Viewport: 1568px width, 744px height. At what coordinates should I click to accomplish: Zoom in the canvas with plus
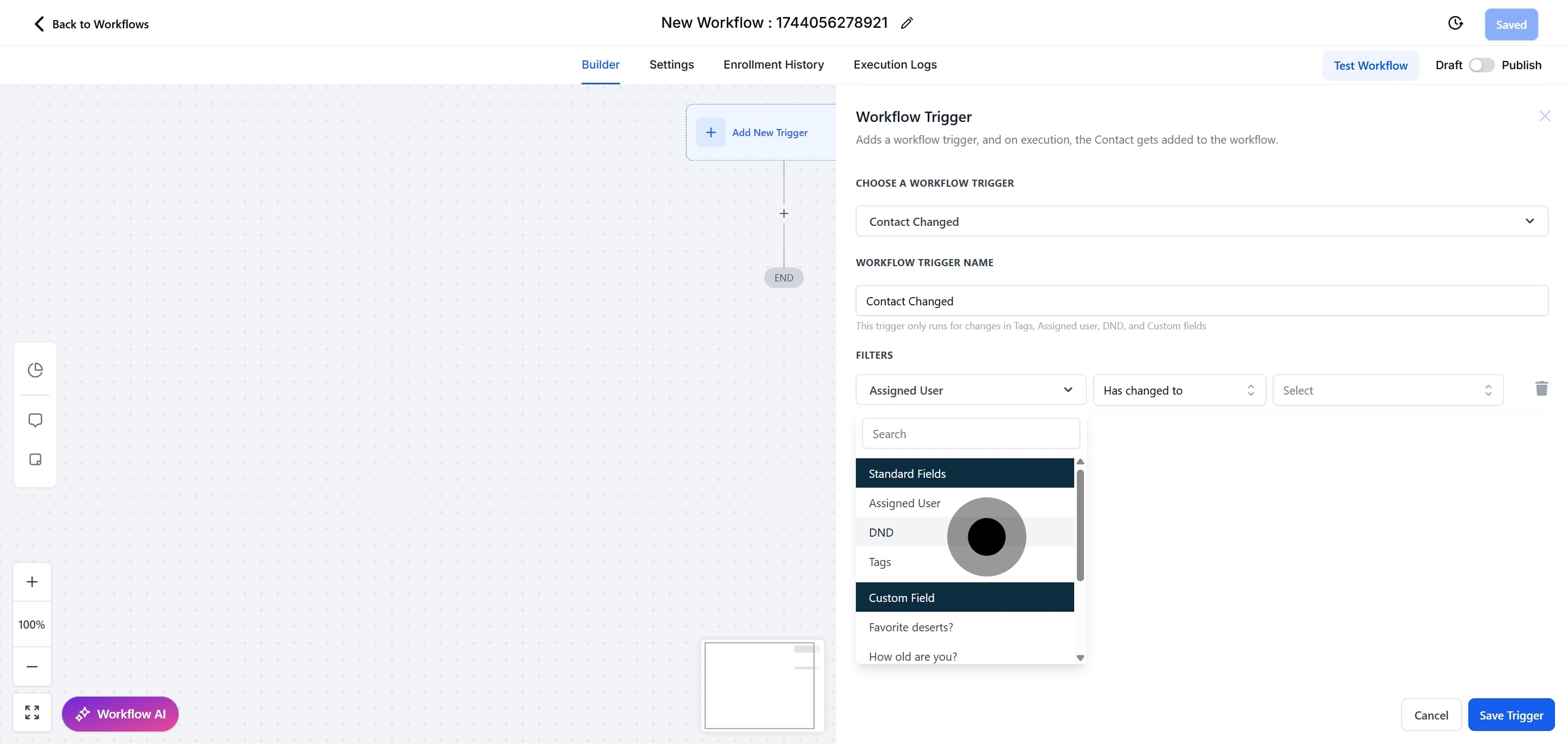(32, 582)
